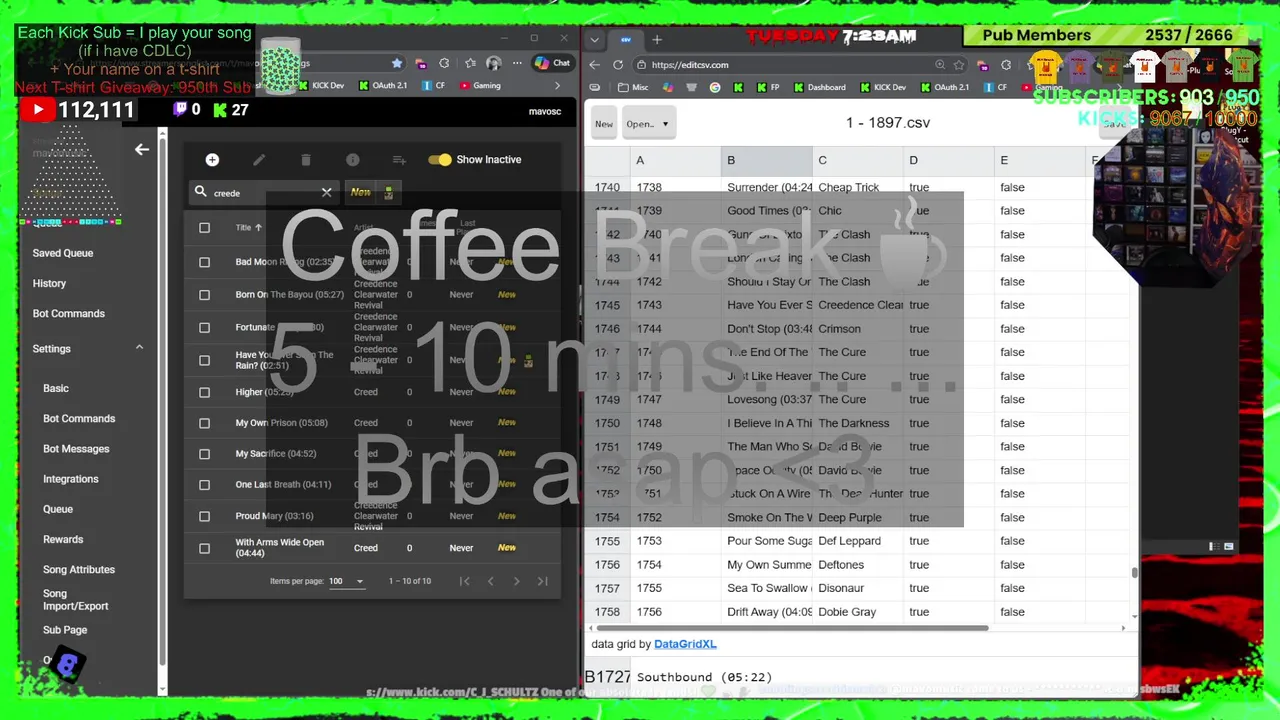Open the Dashboard bookmark
This screenshot has height=720, width=1280.
[819, 87]
